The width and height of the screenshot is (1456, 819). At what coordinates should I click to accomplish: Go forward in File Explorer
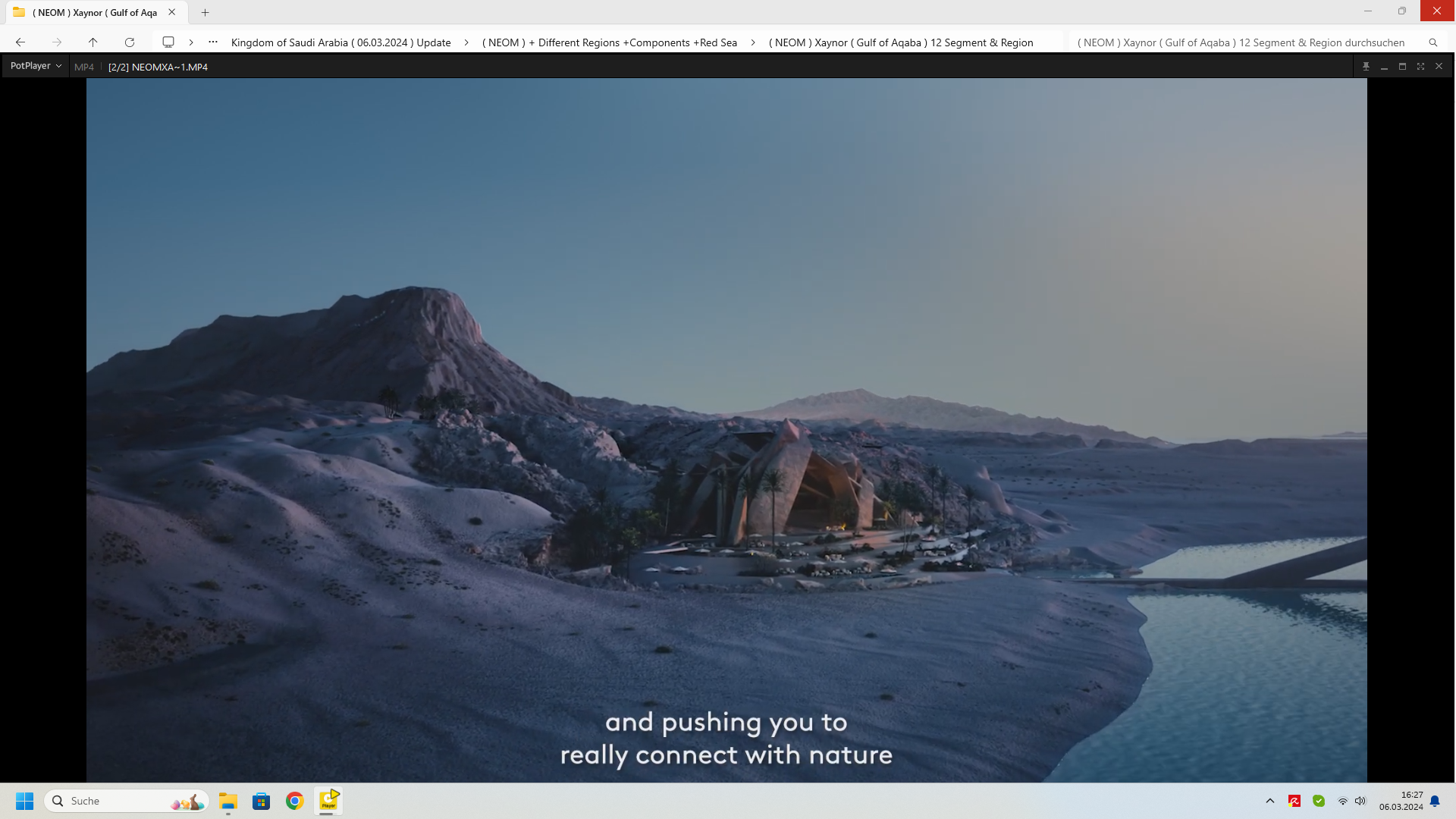57,42
